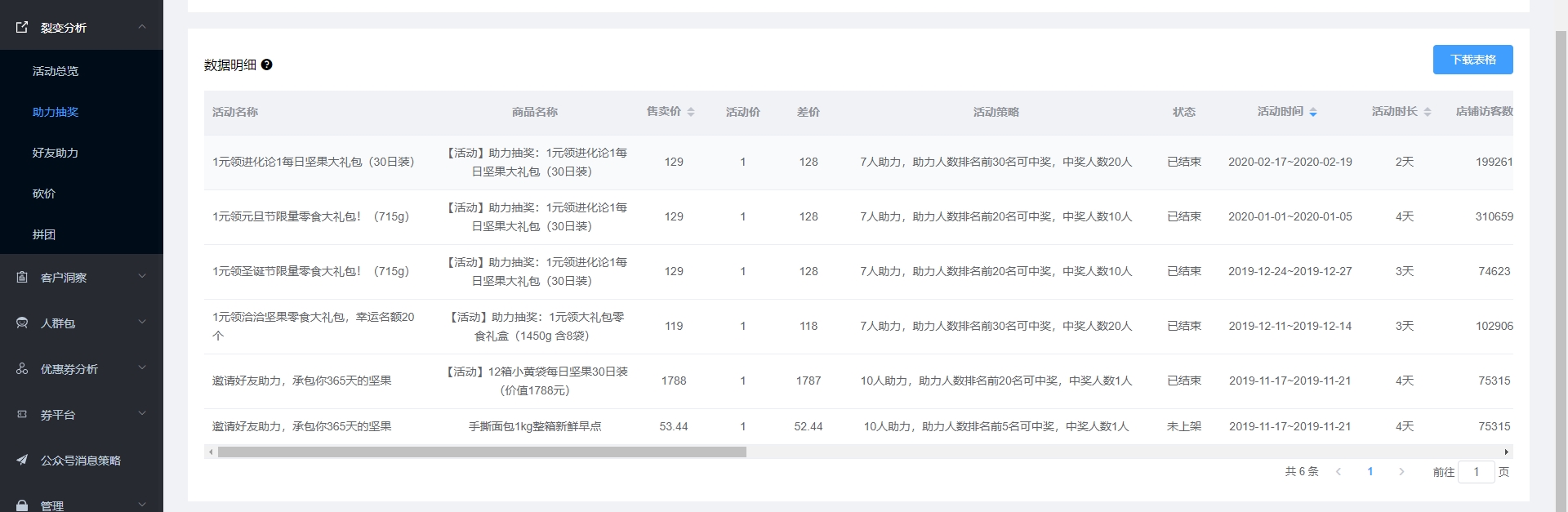Collapse the 裂变分析 menu section
1568x512 pixels.
[142, 27]
